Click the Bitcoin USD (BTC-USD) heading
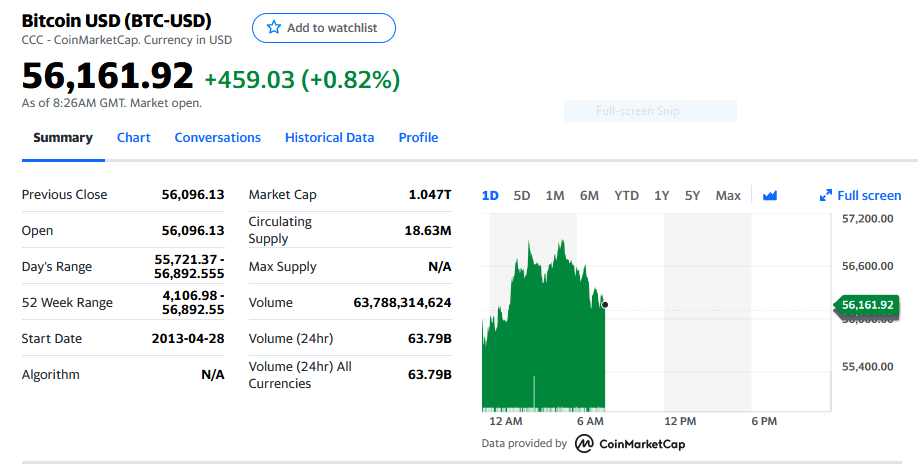The image size is (918, 473). (117, 20)
